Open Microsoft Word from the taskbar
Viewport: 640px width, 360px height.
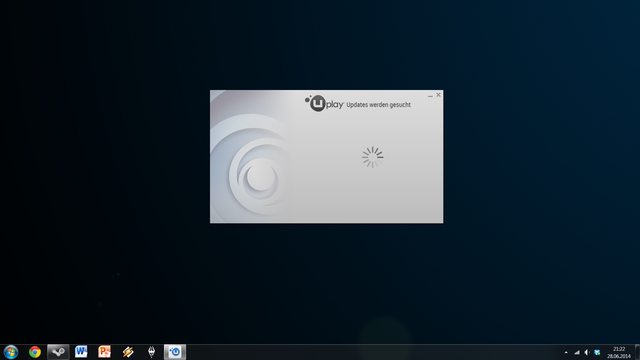coord(81,352)
